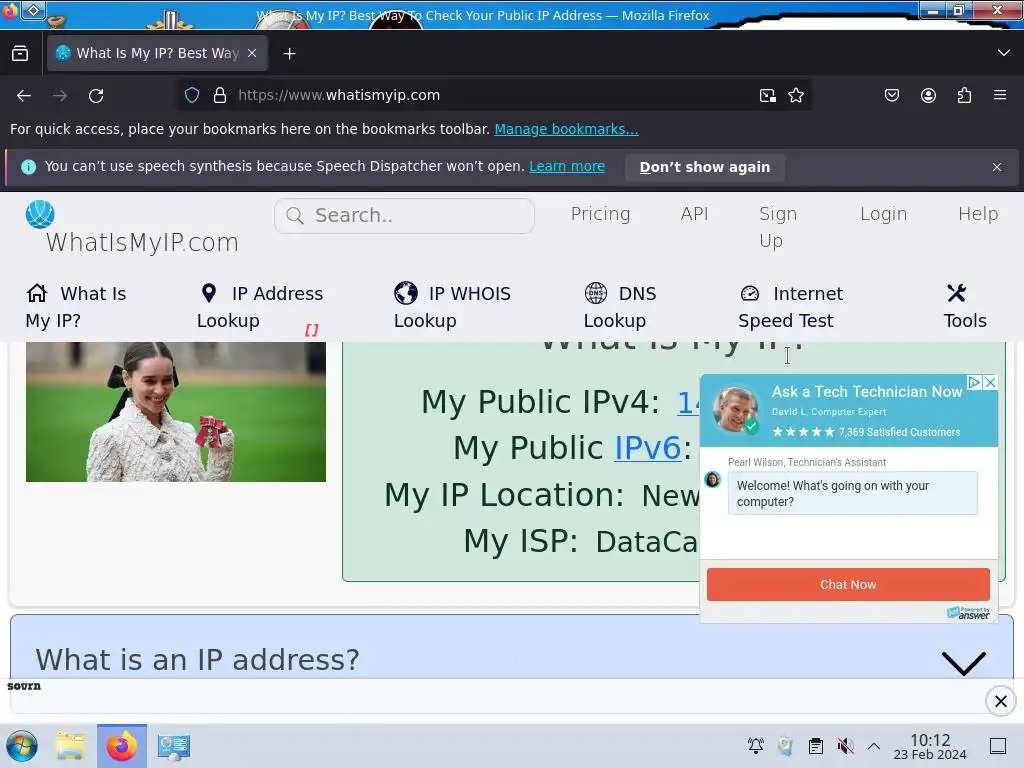
Task: Open the Help page
Action: pos(978,214)
